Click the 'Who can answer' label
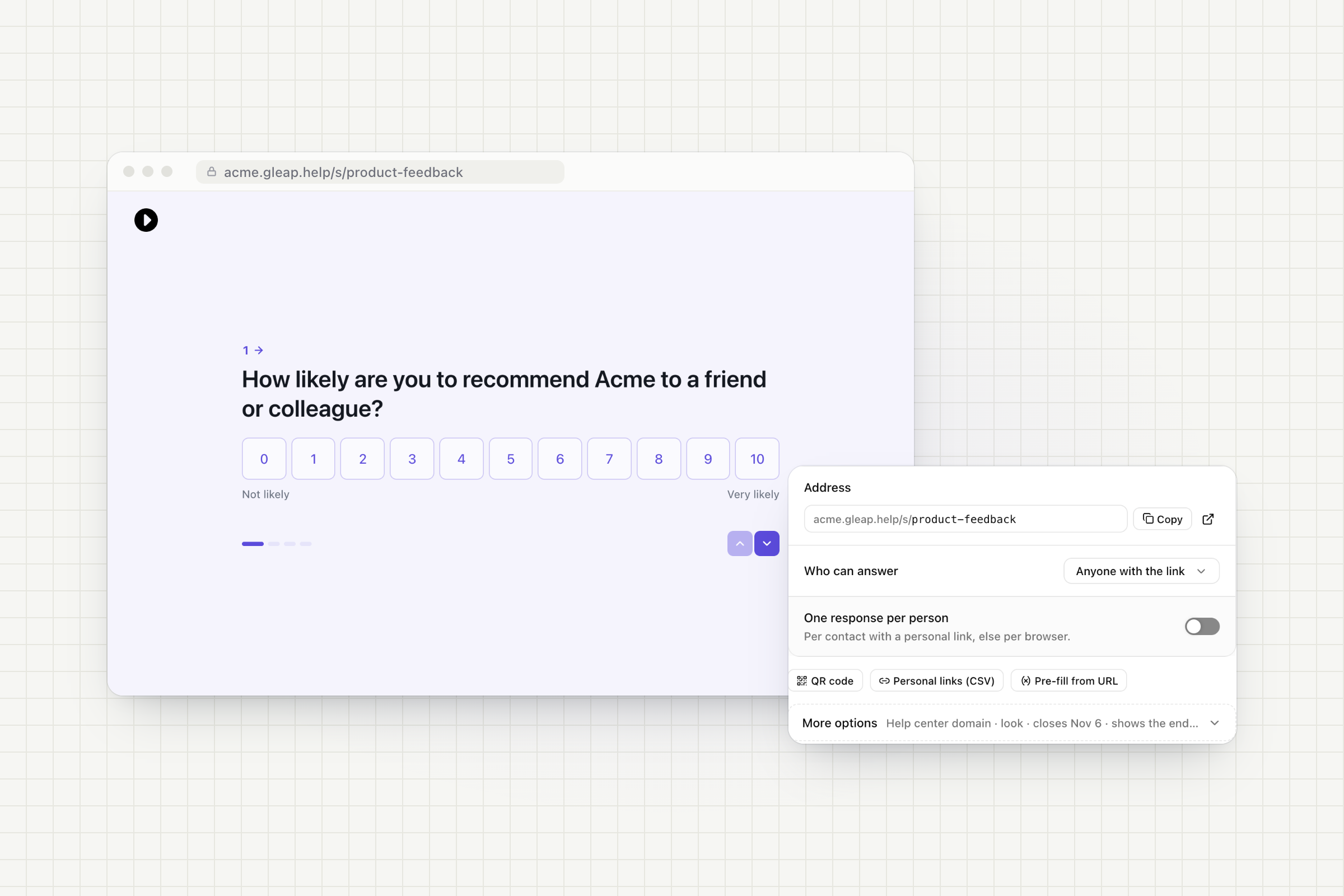 [851, 571]
